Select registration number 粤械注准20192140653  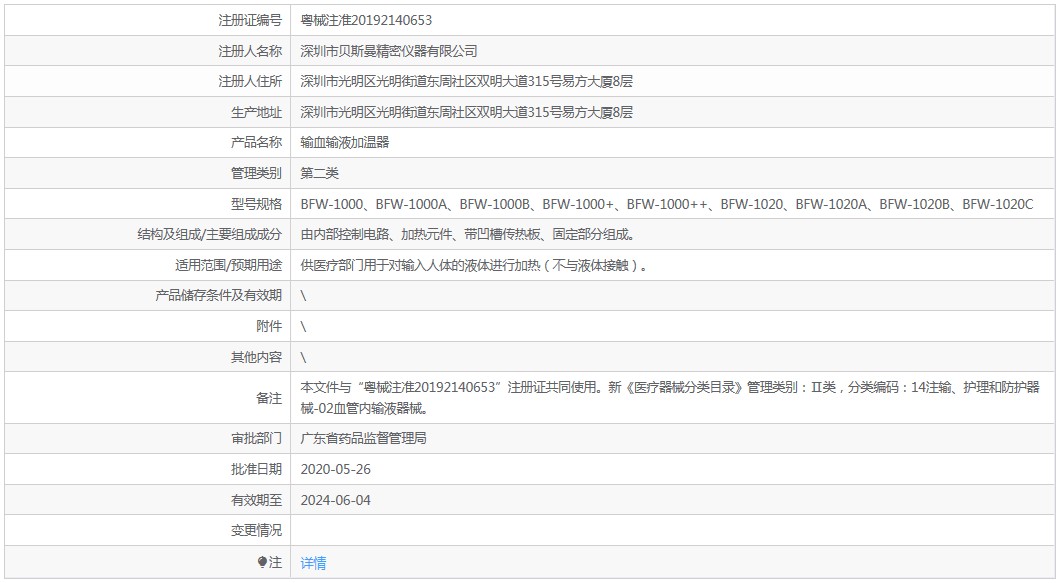[x=366, y=20]
